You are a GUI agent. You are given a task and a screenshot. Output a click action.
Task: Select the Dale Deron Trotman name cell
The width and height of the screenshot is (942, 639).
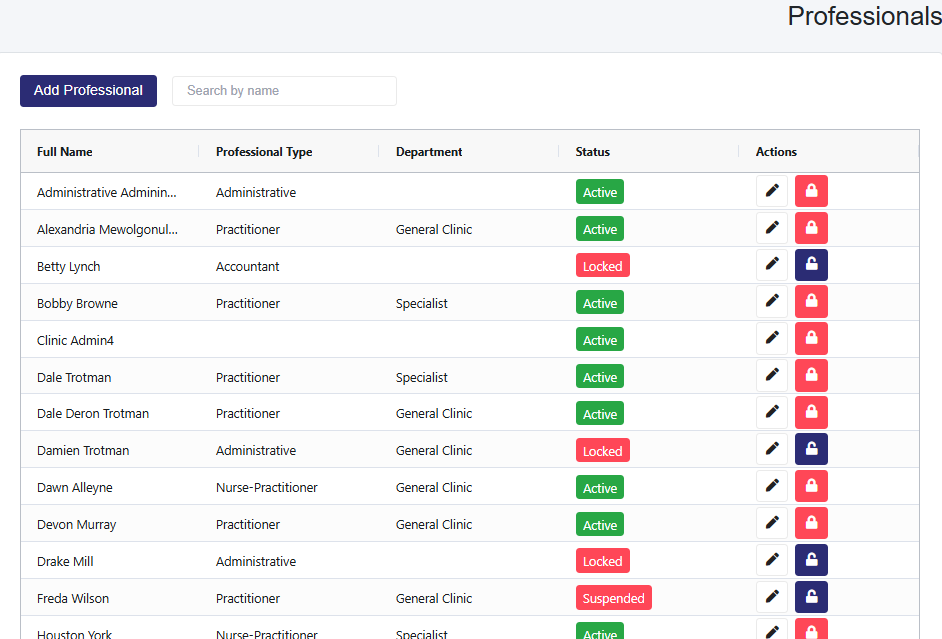point(93,413)
